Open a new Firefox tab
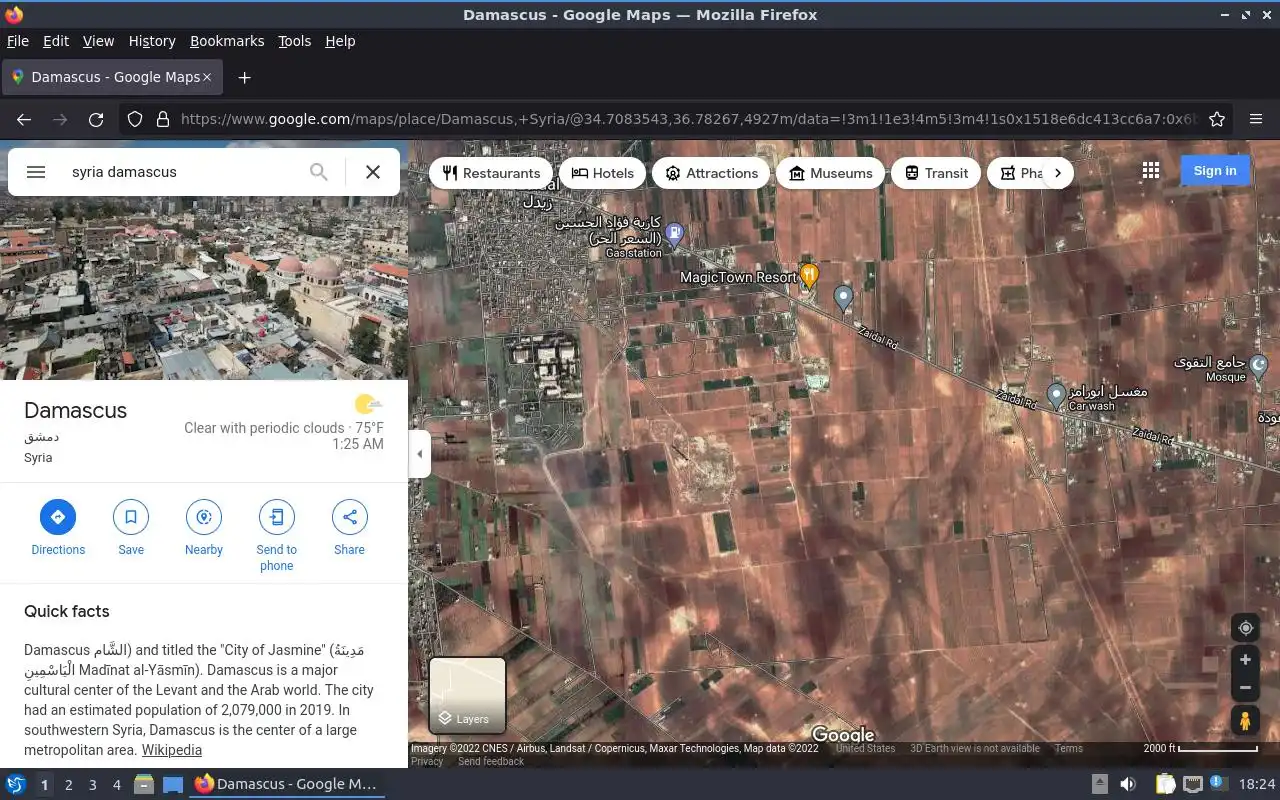This screenshot has height=800, width=1280. pyautogui.click(x=244, y=77)
